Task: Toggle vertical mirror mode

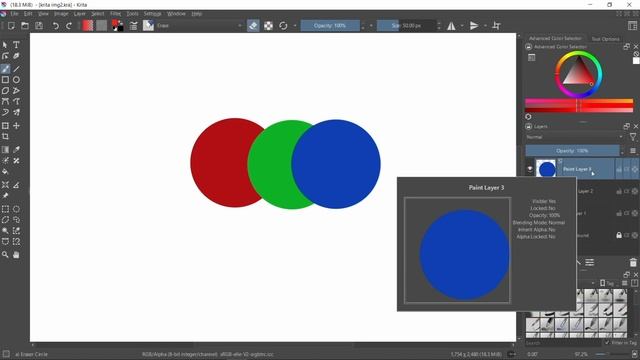Action: point(474,26)
